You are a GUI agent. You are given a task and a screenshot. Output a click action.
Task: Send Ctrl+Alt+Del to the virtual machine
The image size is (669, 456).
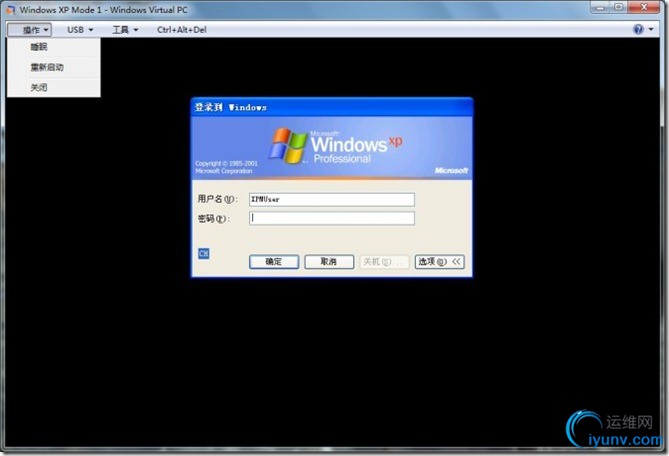click(x=182, y=30)
